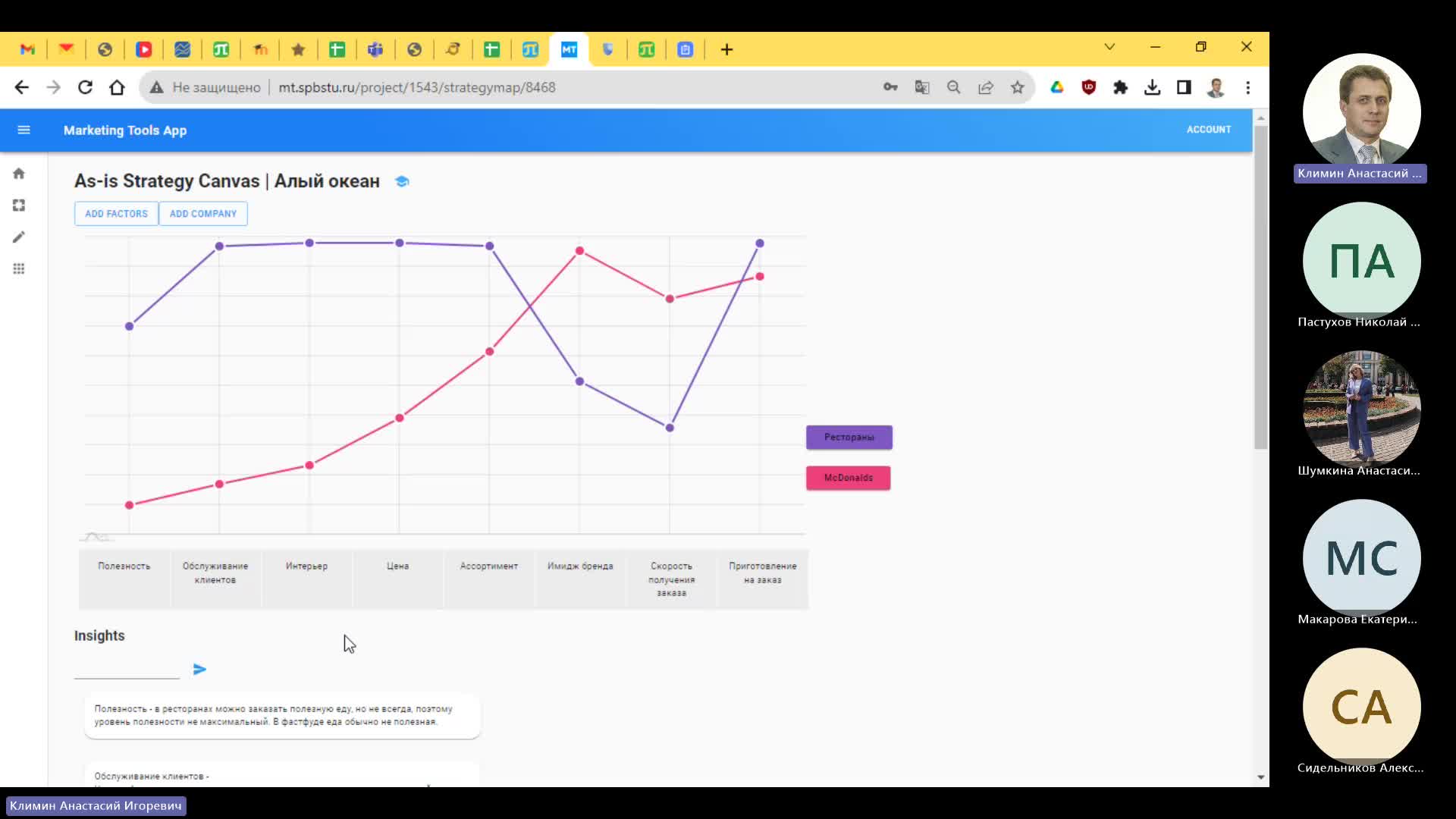Select the Обслуживание клиентов factor cell
The image size is (1456, 819).
point(215,579)
